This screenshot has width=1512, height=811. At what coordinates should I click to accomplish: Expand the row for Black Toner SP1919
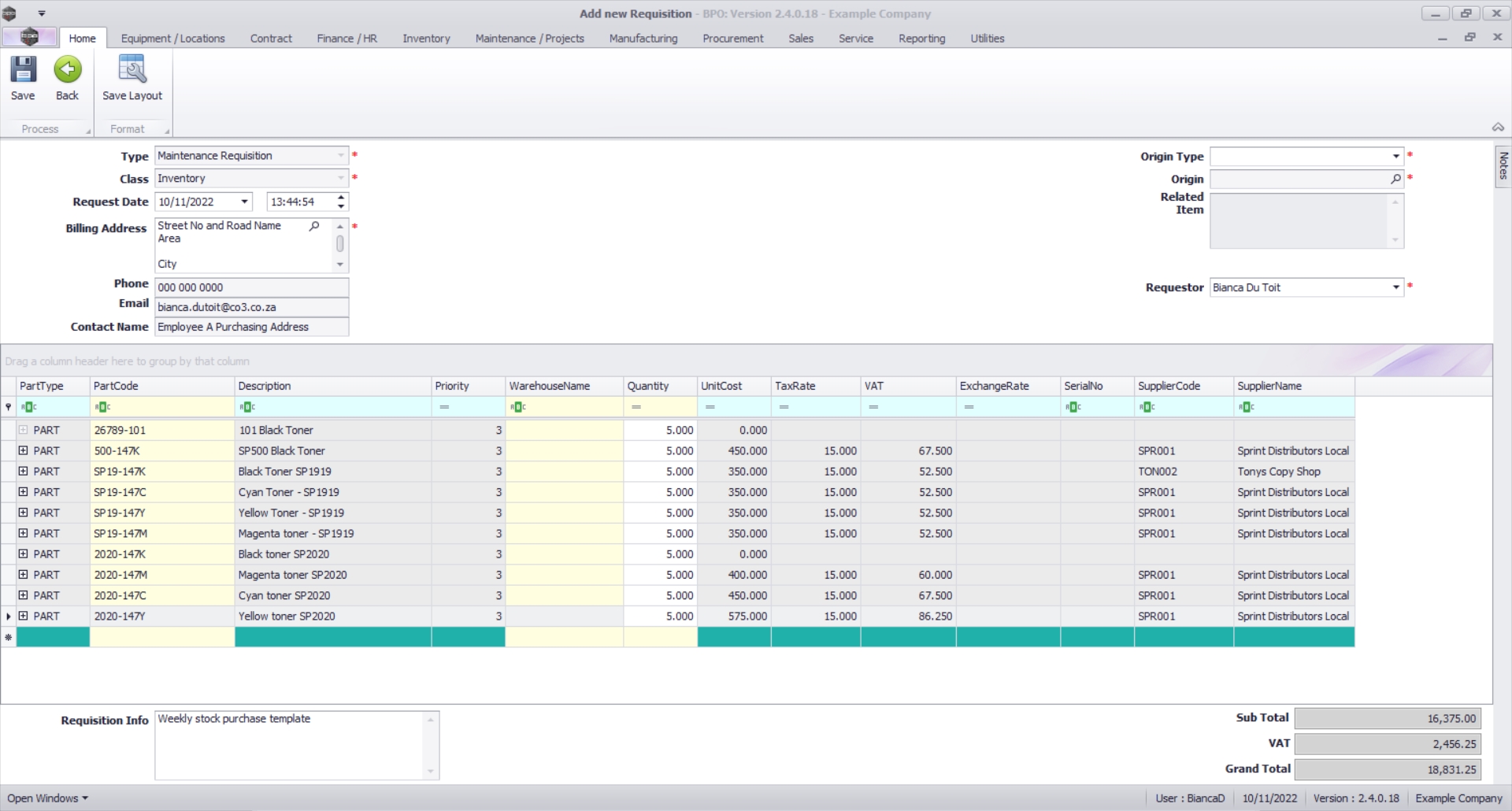[x=24, y=472]
